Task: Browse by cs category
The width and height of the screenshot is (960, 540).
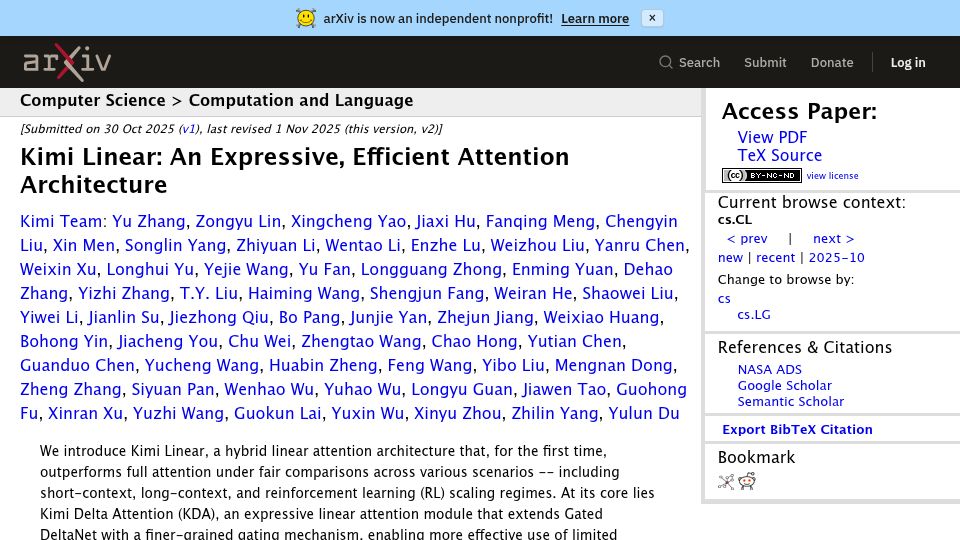Action: click(x=724, y=299)
